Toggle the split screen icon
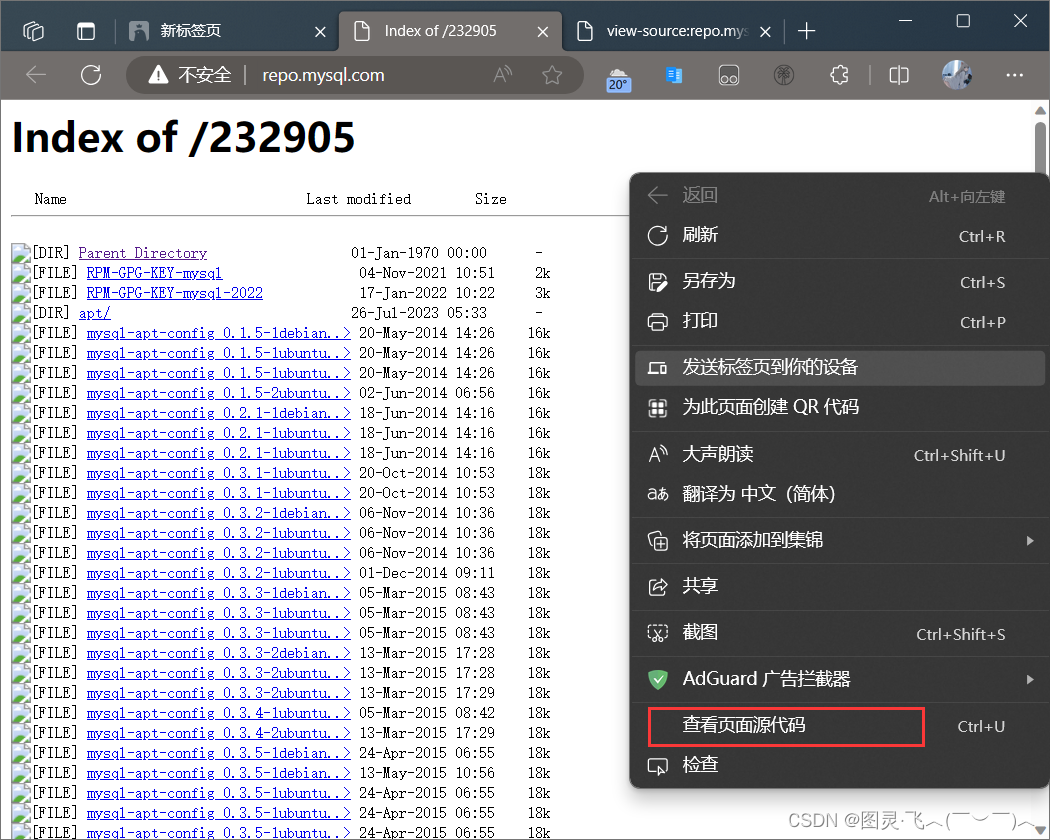The height and width of the screenshot is (840, 1050). tap(899, 75)
